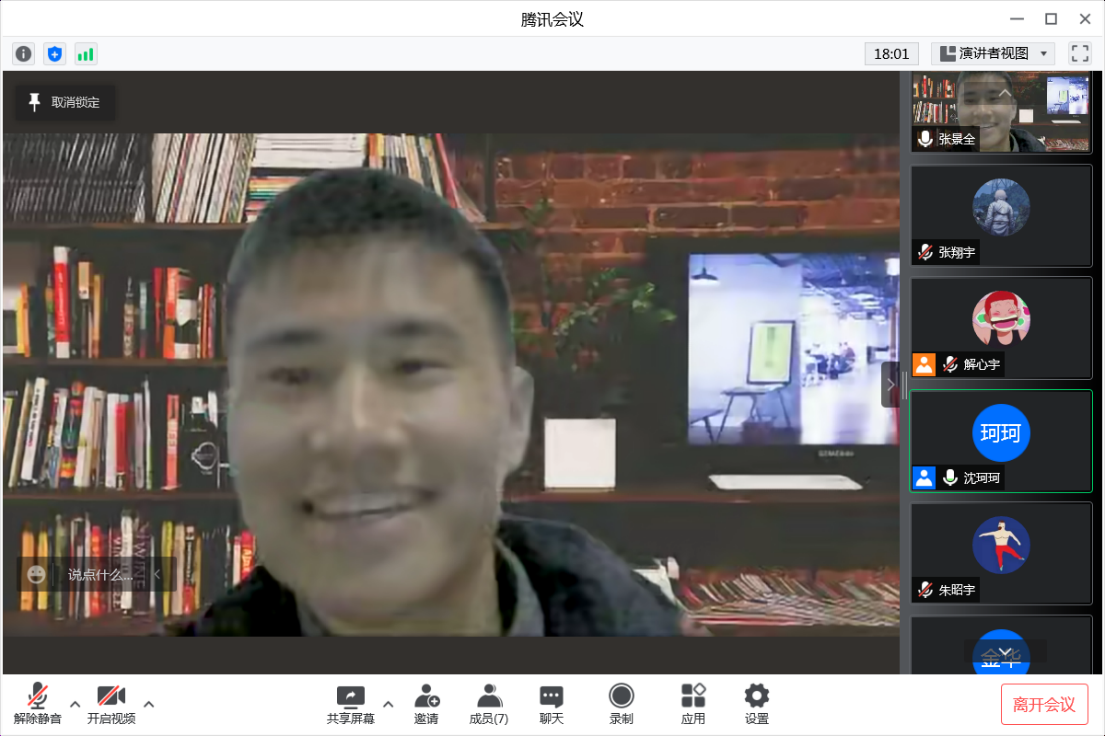The height and width of the screenshot is (736, 1105).
Task: Click the red 离开会议 button
Action: 1044,704
